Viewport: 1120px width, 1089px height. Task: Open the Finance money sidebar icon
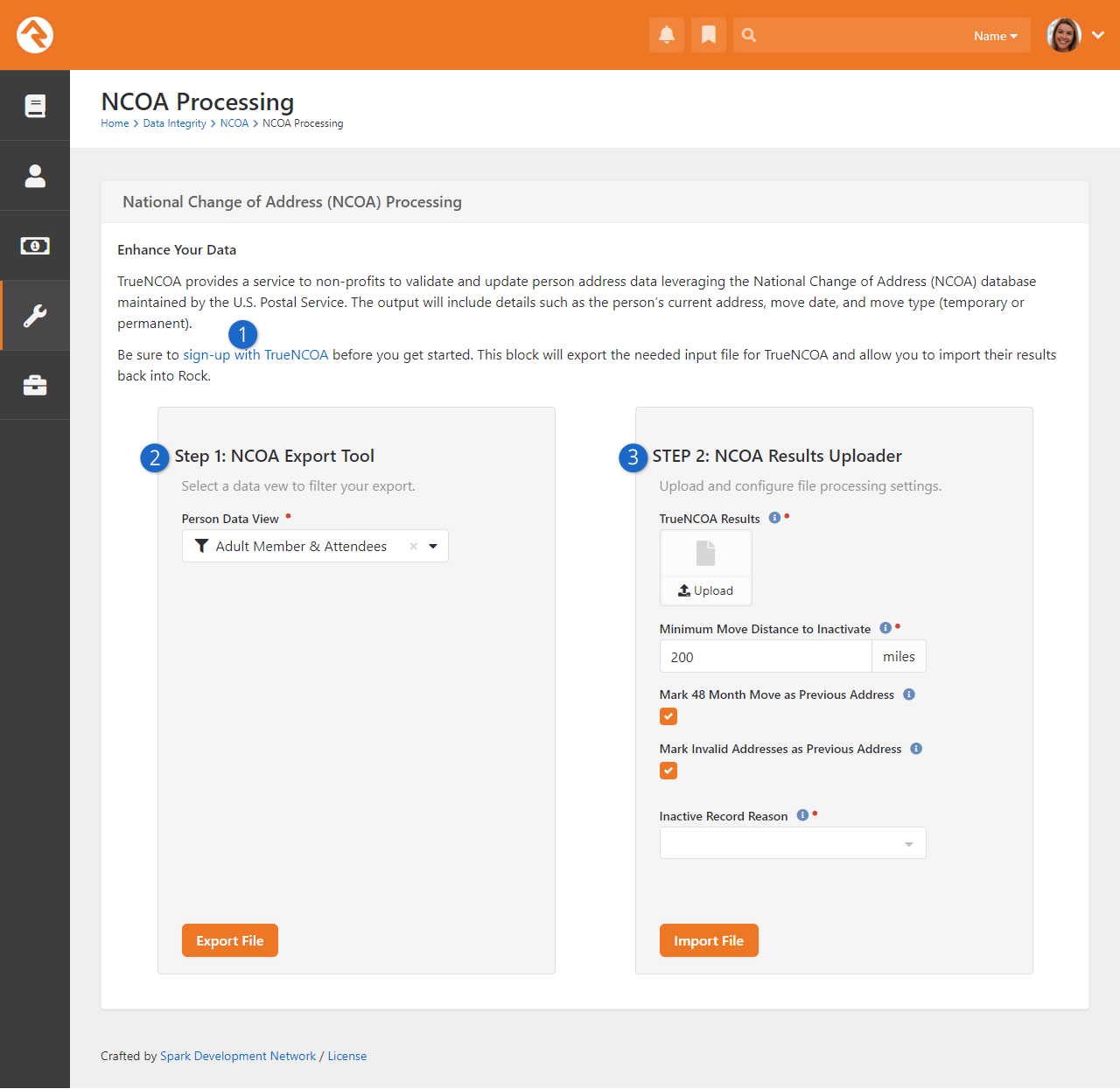pos(35,246)
